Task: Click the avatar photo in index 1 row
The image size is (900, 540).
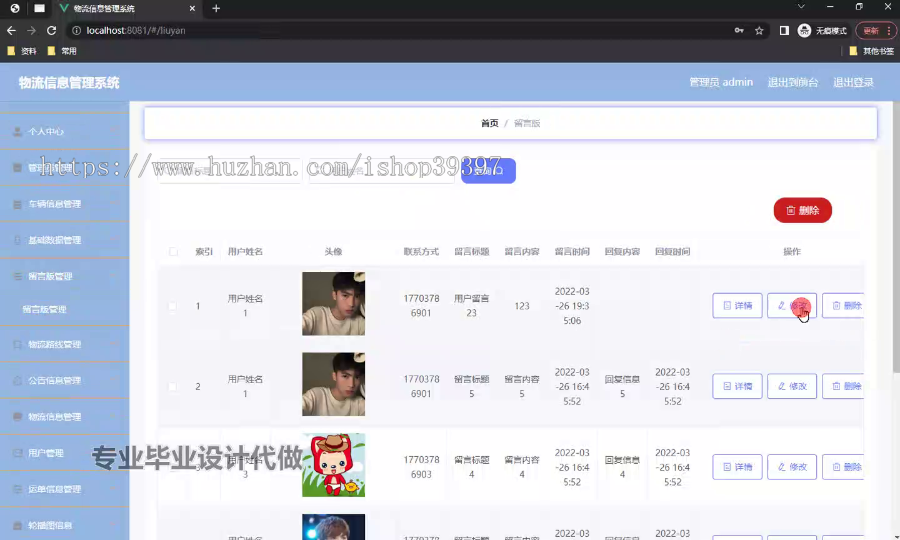Action: click(333, 304)
